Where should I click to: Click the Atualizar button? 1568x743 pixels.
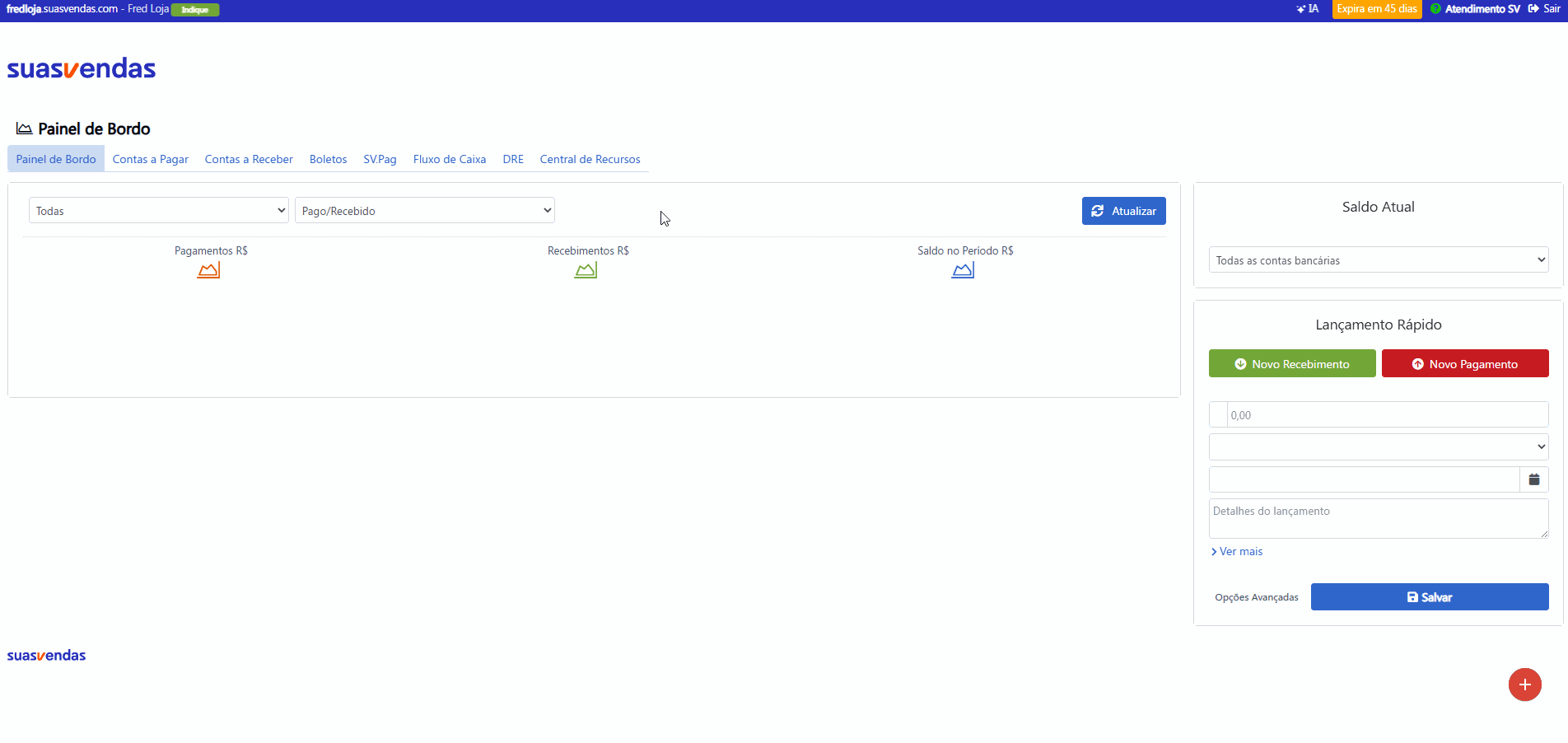coord(1124,211)
